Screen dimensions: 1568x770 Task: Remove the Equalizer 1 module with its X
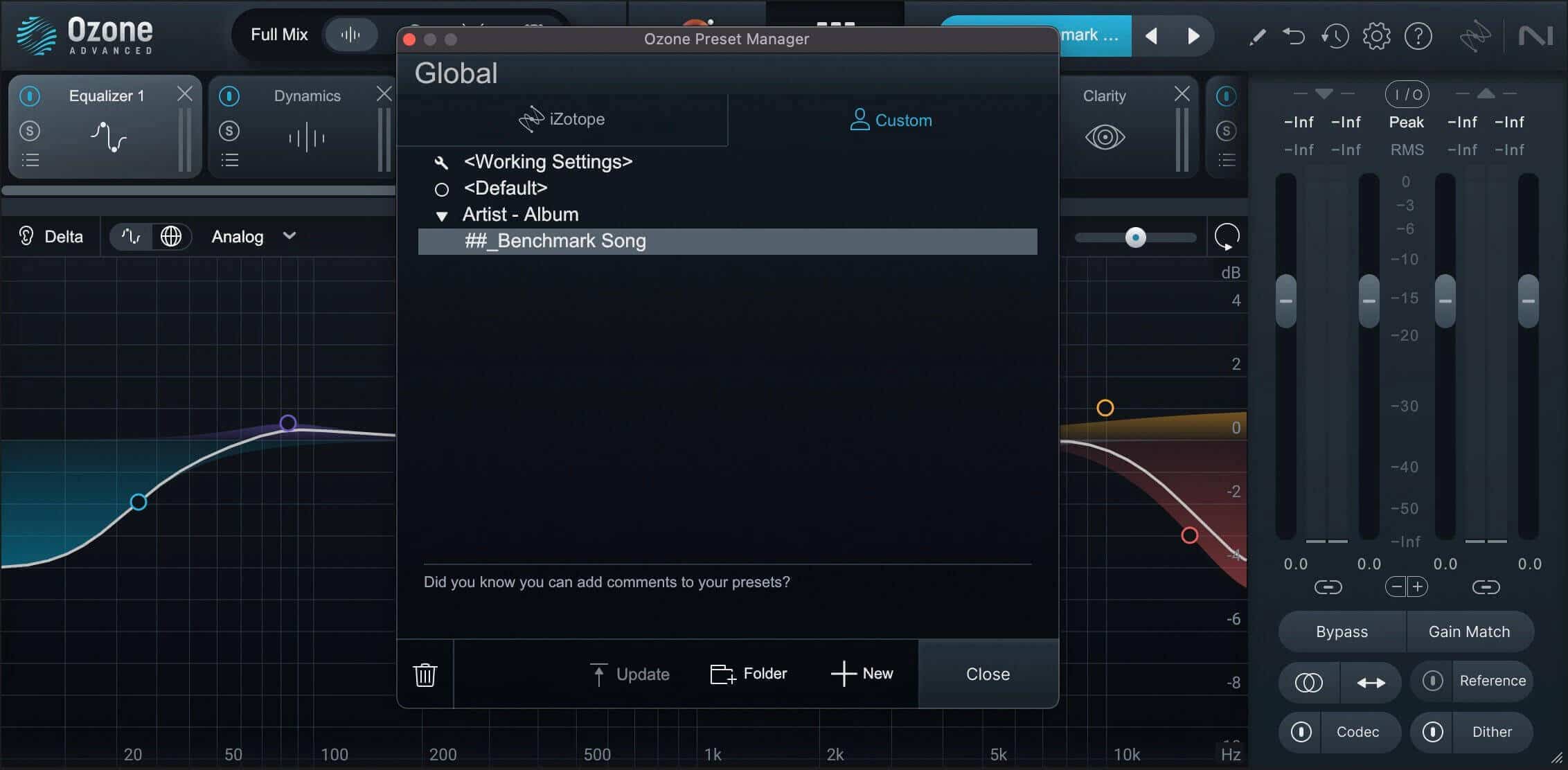tap(185, 93)
